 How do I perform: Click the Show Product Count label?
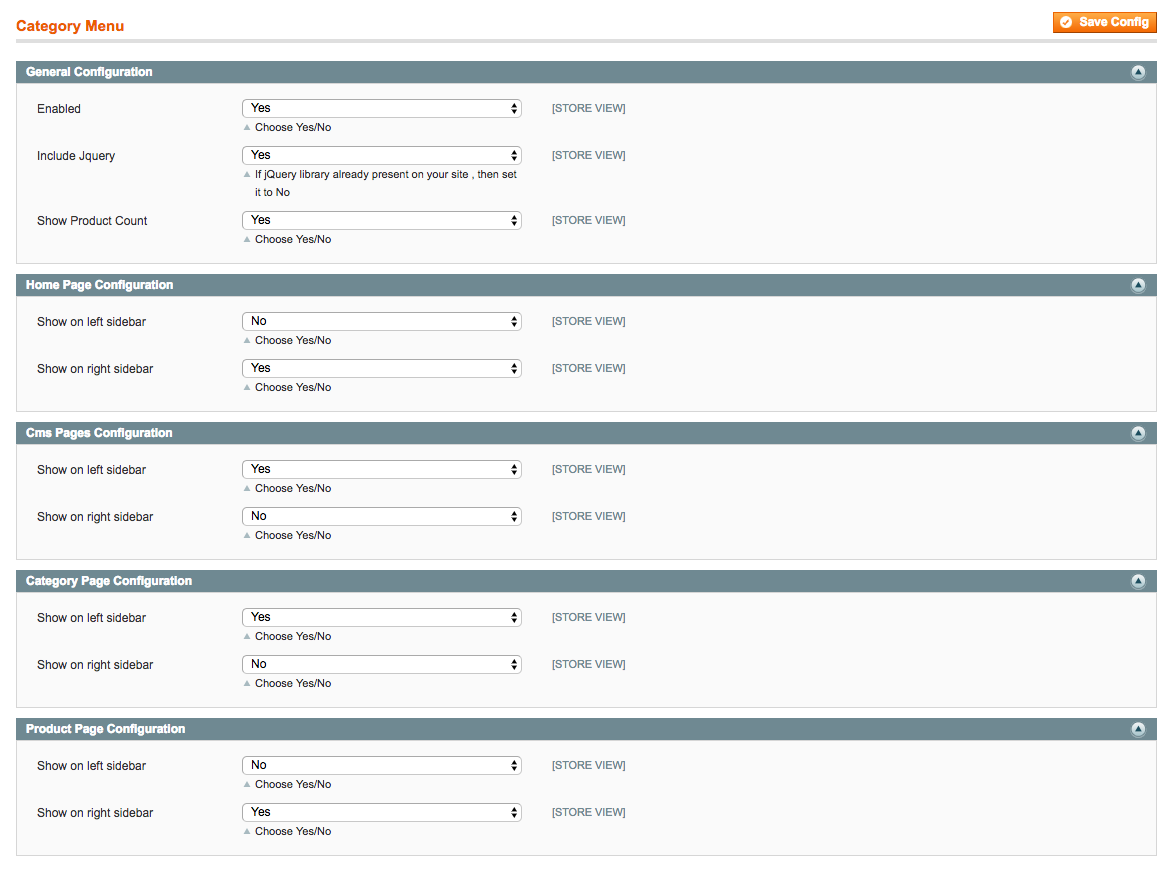click(x=92, y=222)
